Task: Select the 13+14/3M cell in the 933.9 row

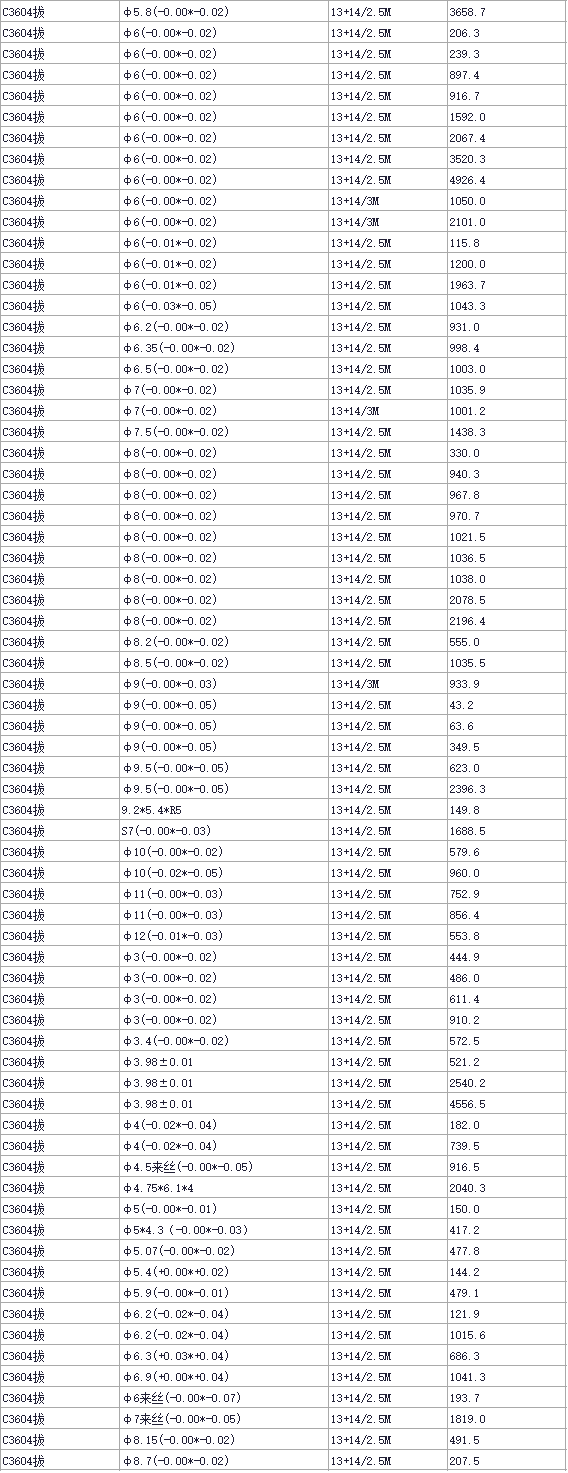Action: [x=387, y=684]
